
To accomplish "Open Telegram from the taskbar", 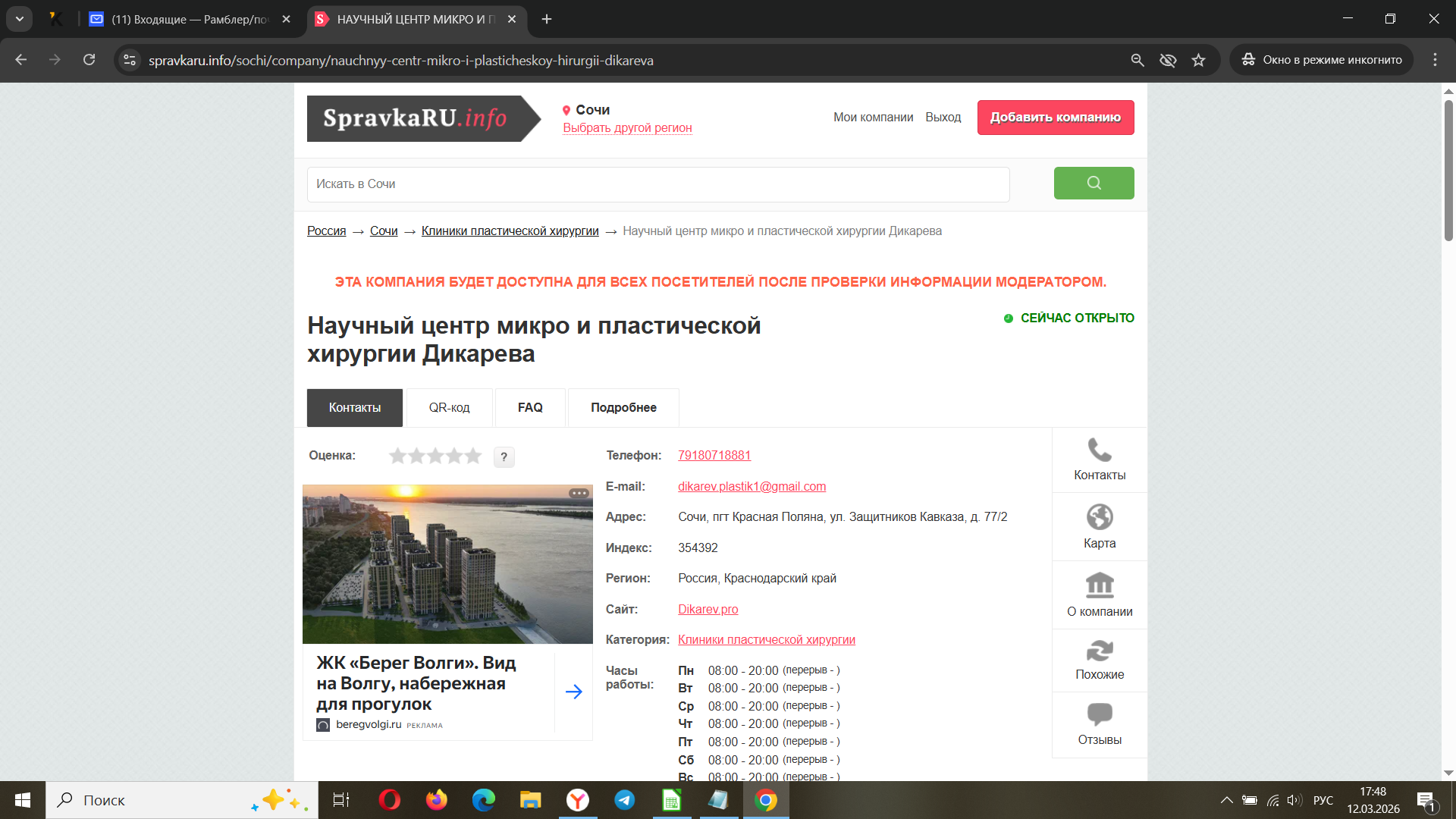I will coord(624,800).
